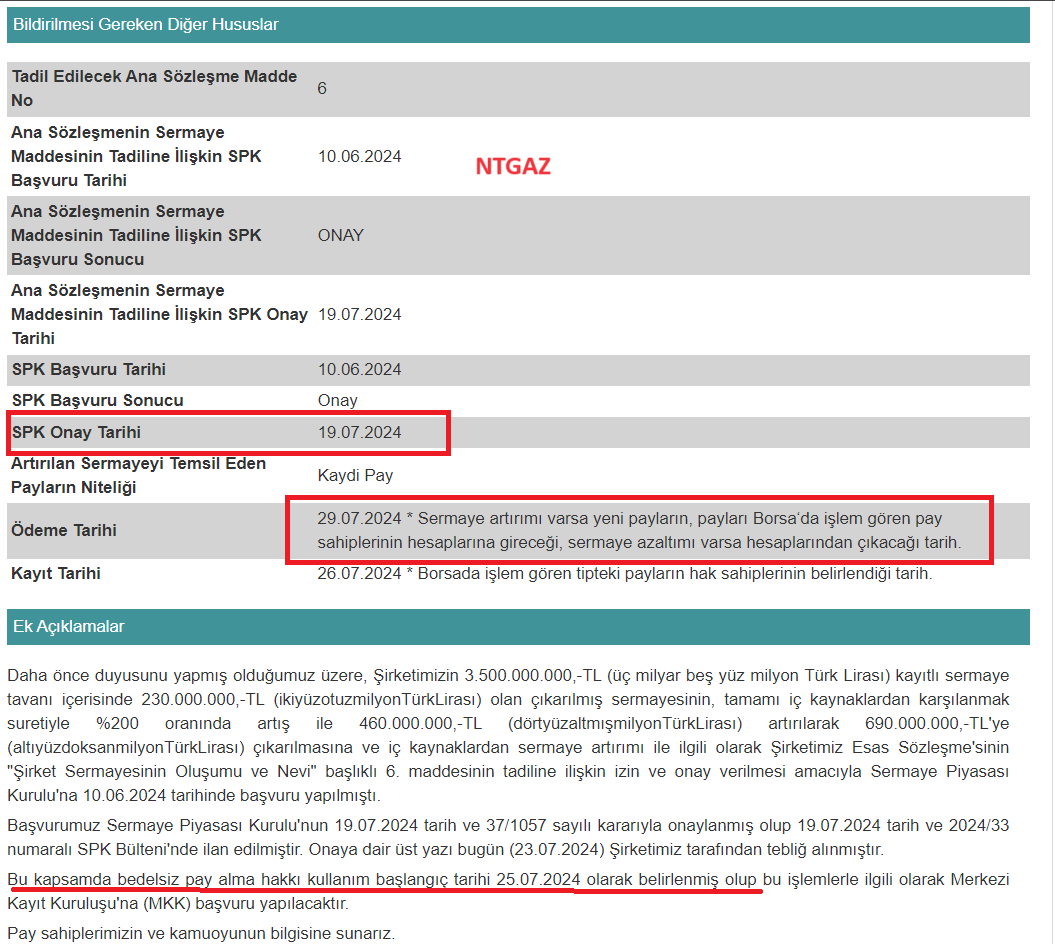Screen dimensions: 1055x944
Task: Click 'Pay sahiplerimizin ve kamuoyunun bilgisine sunarız.'
Action: click(201, 933)
